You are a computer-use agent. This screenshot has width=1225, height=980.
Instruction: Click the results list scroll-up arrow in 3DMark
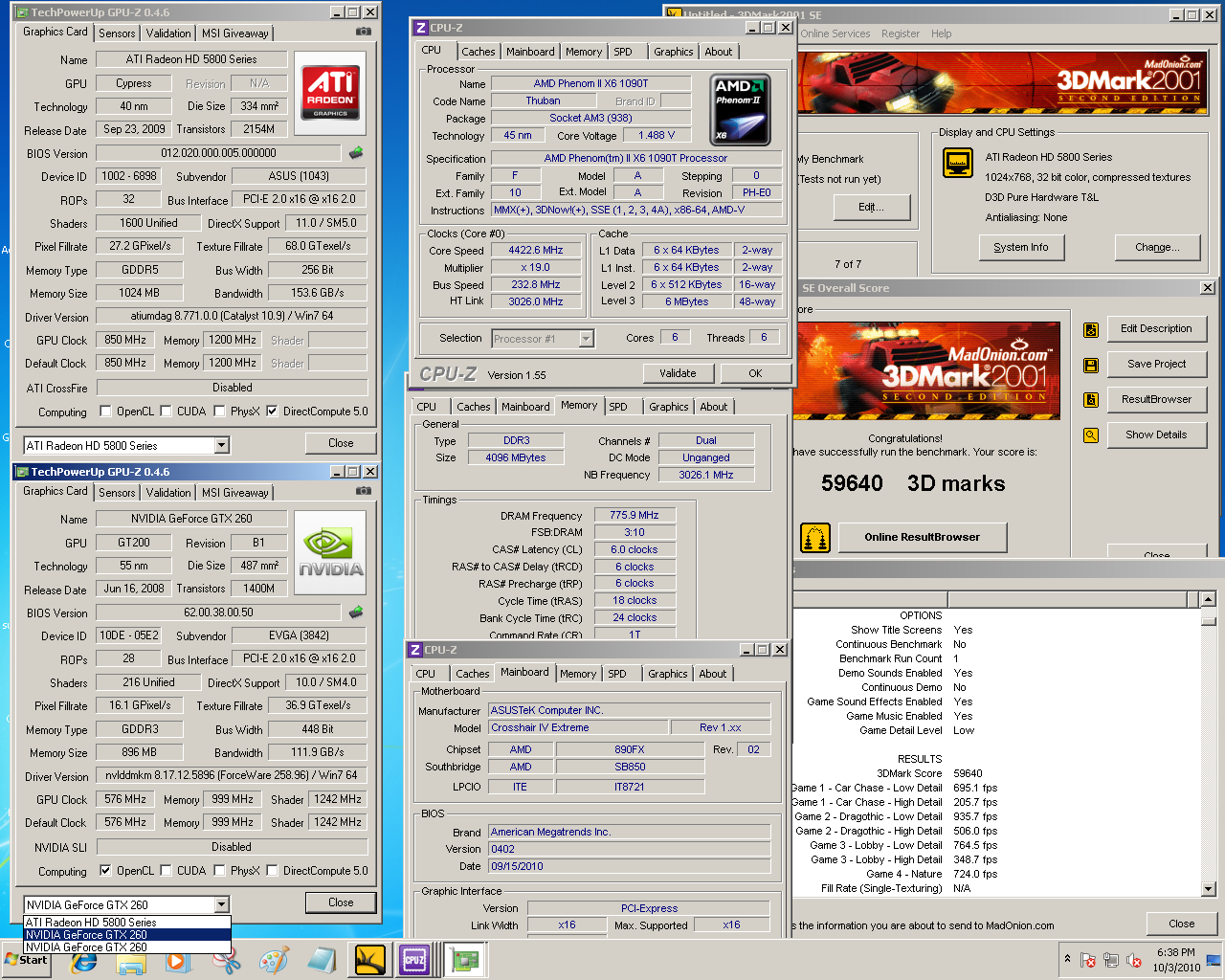pos(1208,600)
